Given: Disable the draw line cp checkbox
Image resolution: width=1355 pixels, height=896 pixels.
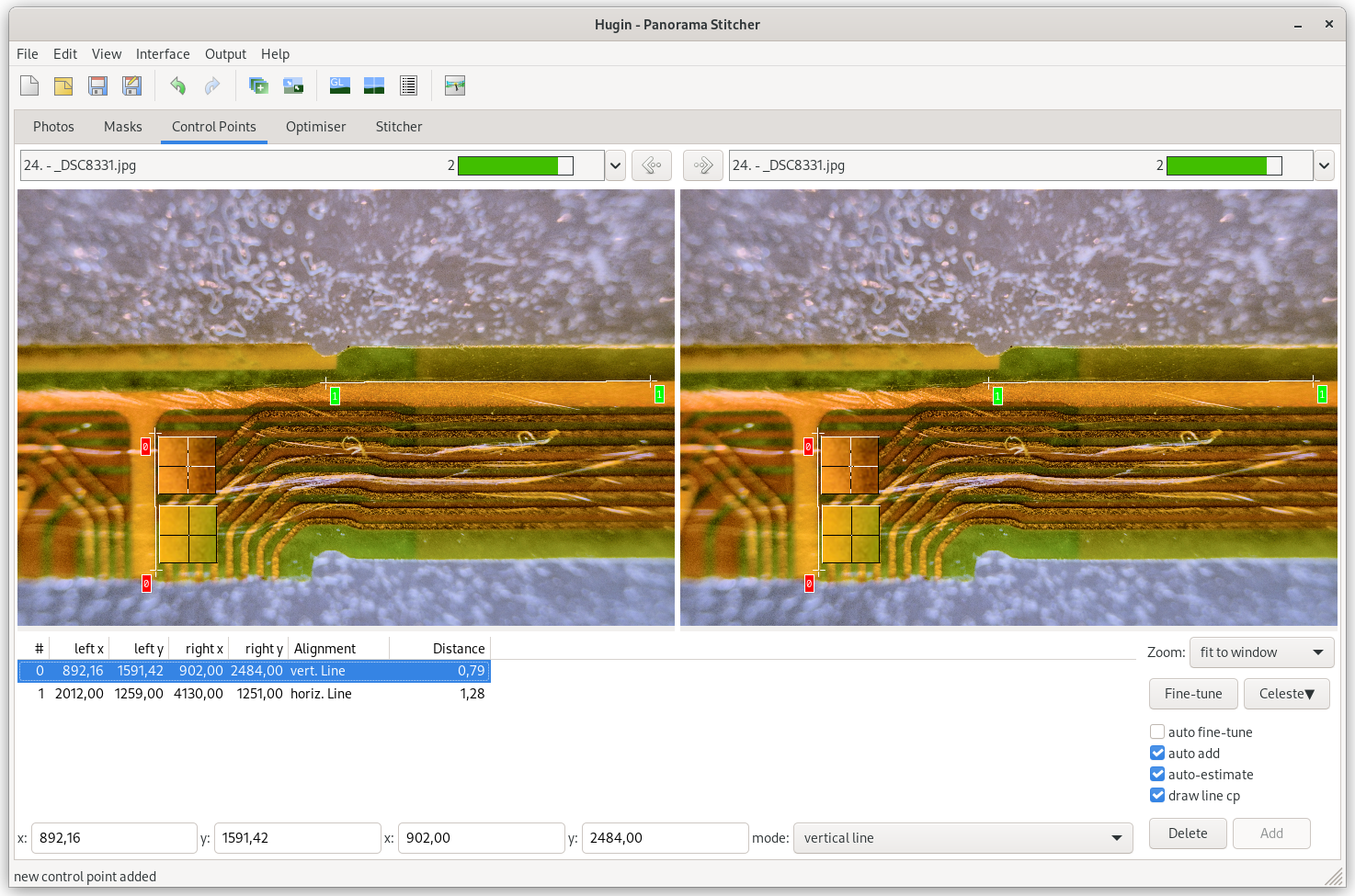Looking at the screenshot, I should (1157, 796).
